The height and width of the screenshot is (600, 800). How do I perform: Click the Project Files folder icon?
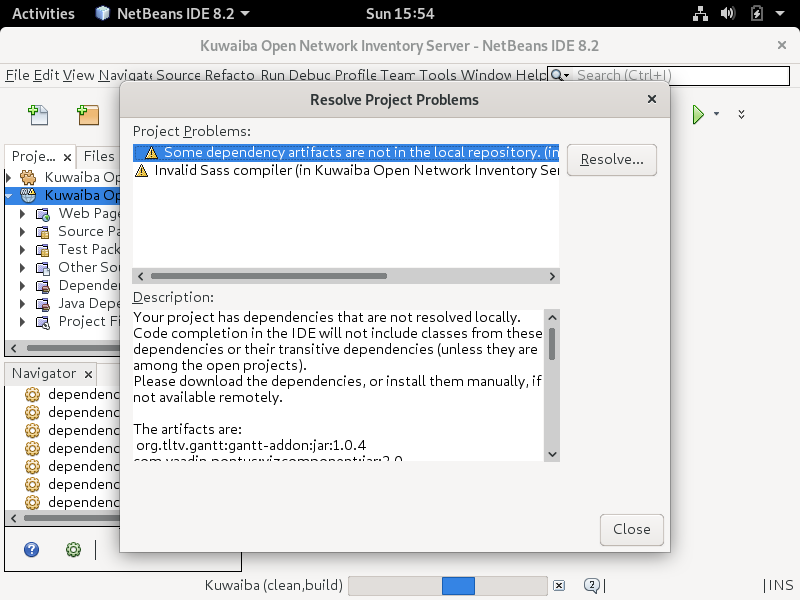43,322
